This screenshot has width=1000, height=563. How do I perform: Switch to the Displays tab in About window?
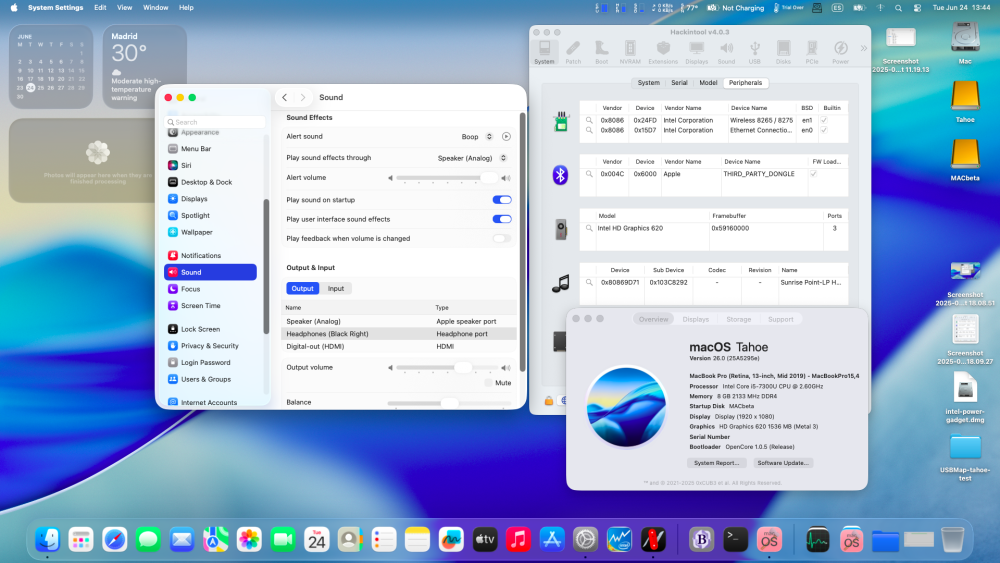[x=695, y=319]
